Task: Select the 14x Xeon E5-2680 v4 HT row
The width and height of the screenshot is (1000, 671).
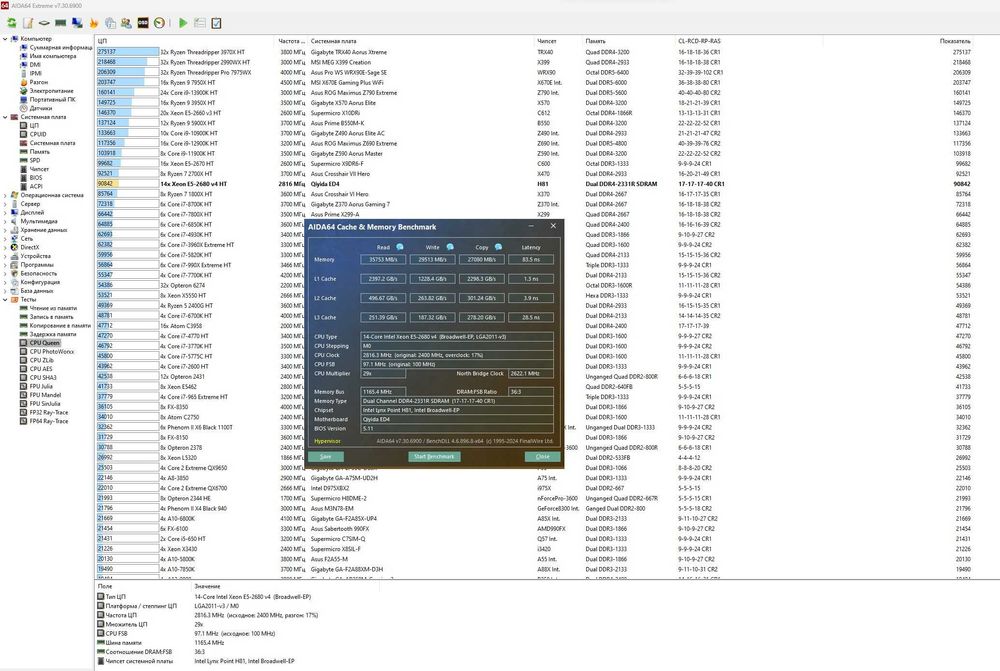Action: (534, 184)
